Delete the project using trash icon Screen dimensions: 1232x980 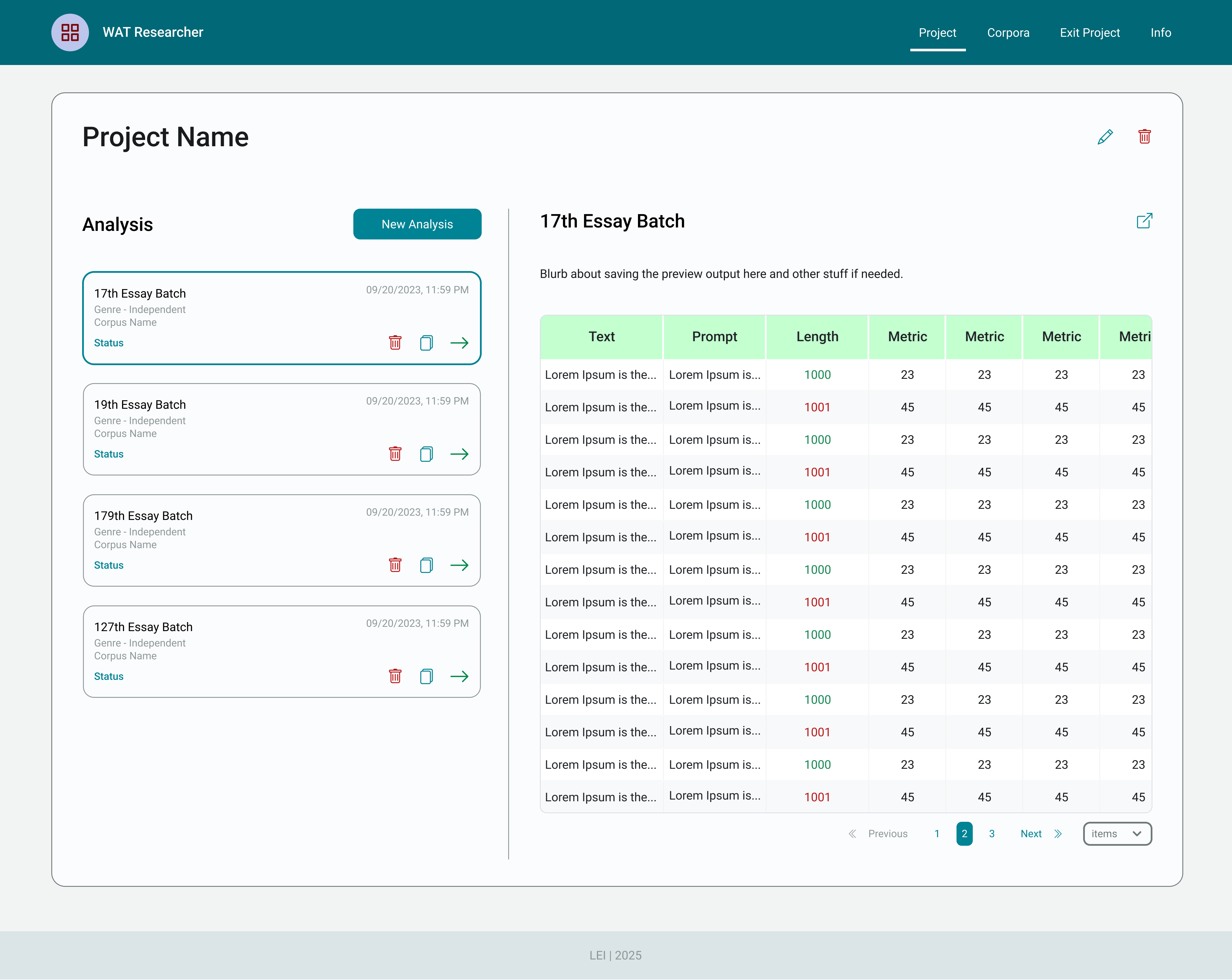[x=1144, y=137]
